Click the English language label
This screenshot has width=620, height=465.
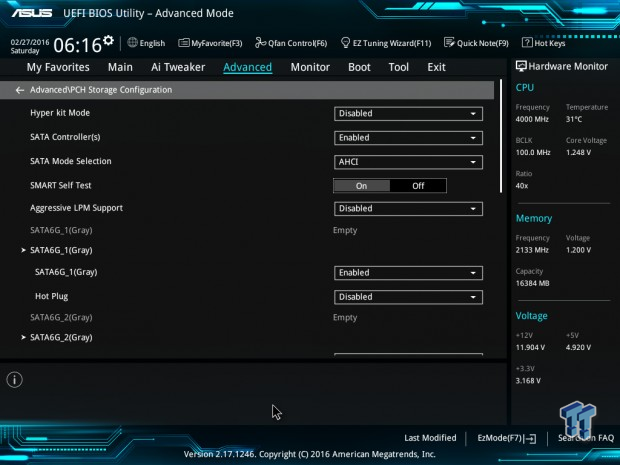[152, 43]
